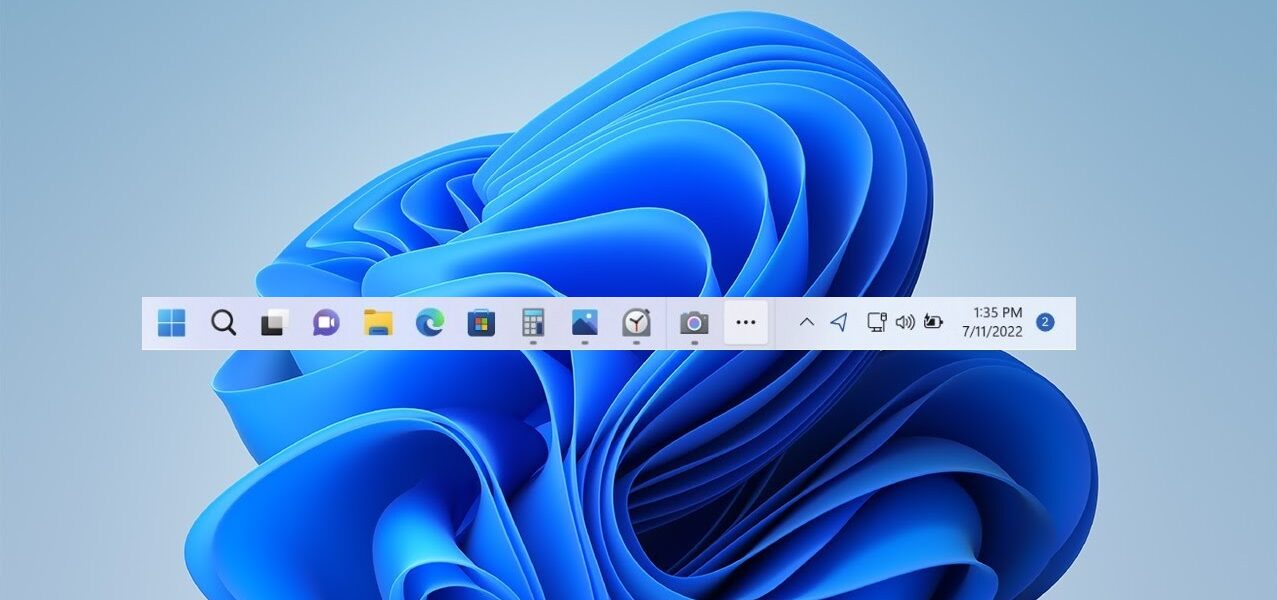Open the Windows Start menu
1277x600 pixels.
click(171, 323)
